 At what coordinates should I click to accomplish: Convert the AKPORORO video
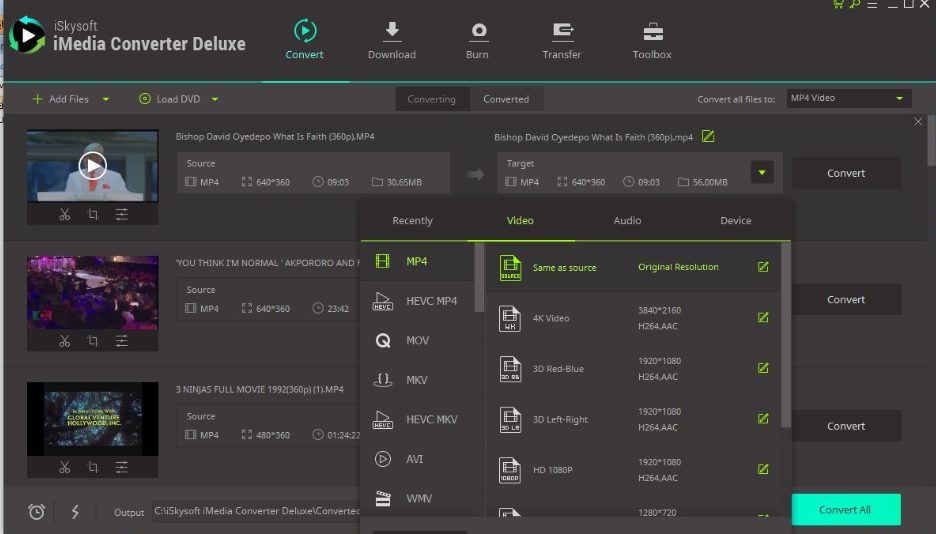point(846,300)
